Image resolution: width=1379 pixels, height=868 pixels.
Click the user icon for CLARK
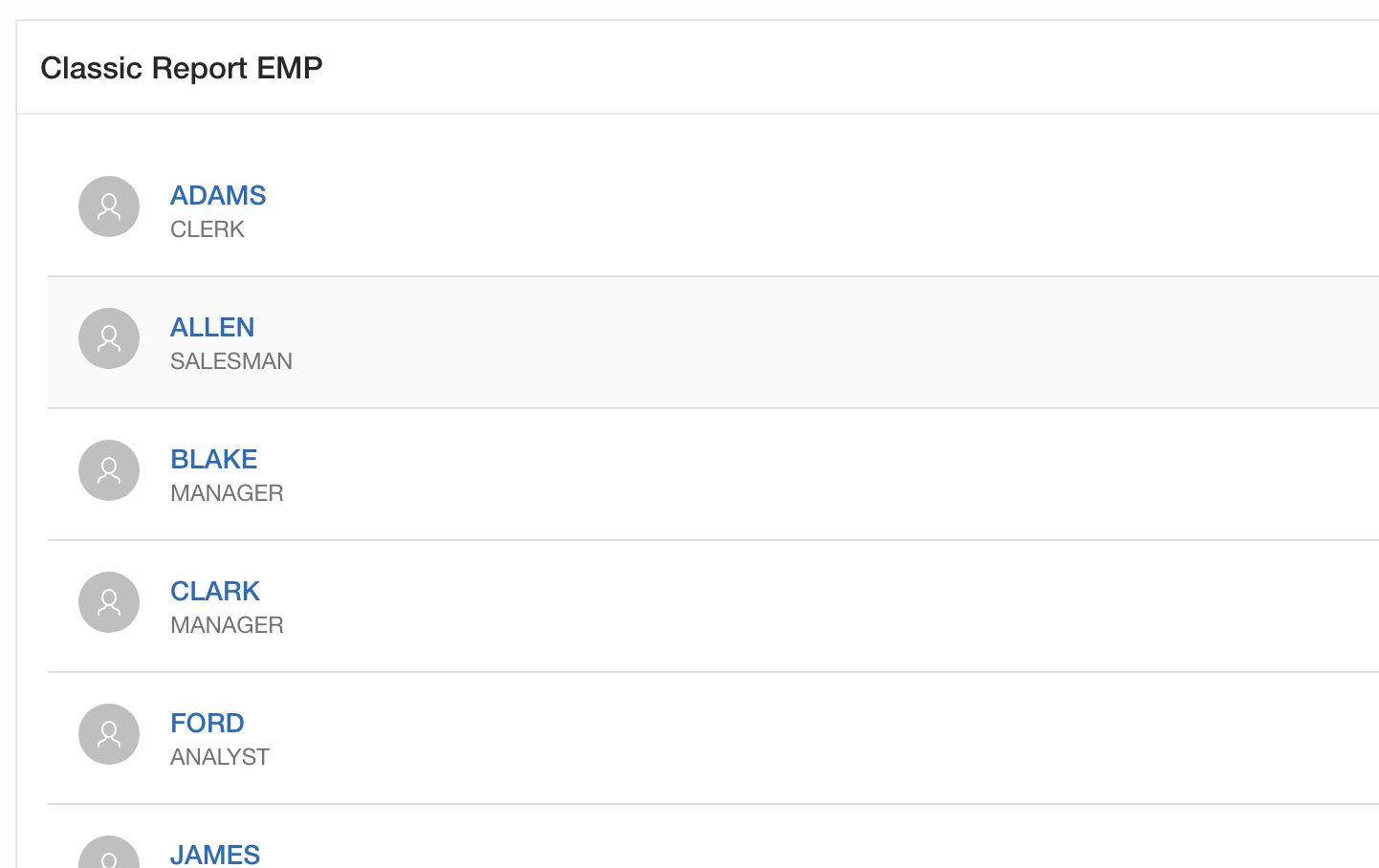109,602
